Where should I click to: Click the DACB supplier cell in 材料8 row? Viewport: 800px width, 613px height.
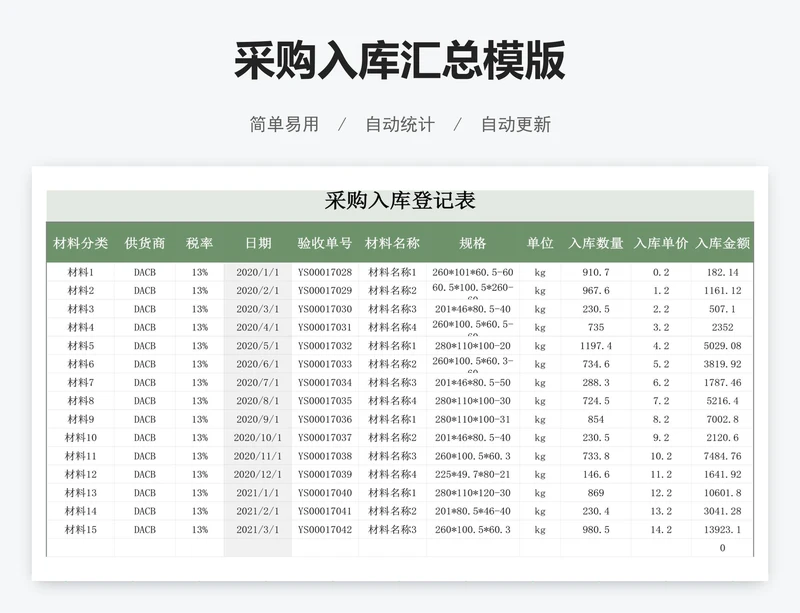click(x=145, y=401)
